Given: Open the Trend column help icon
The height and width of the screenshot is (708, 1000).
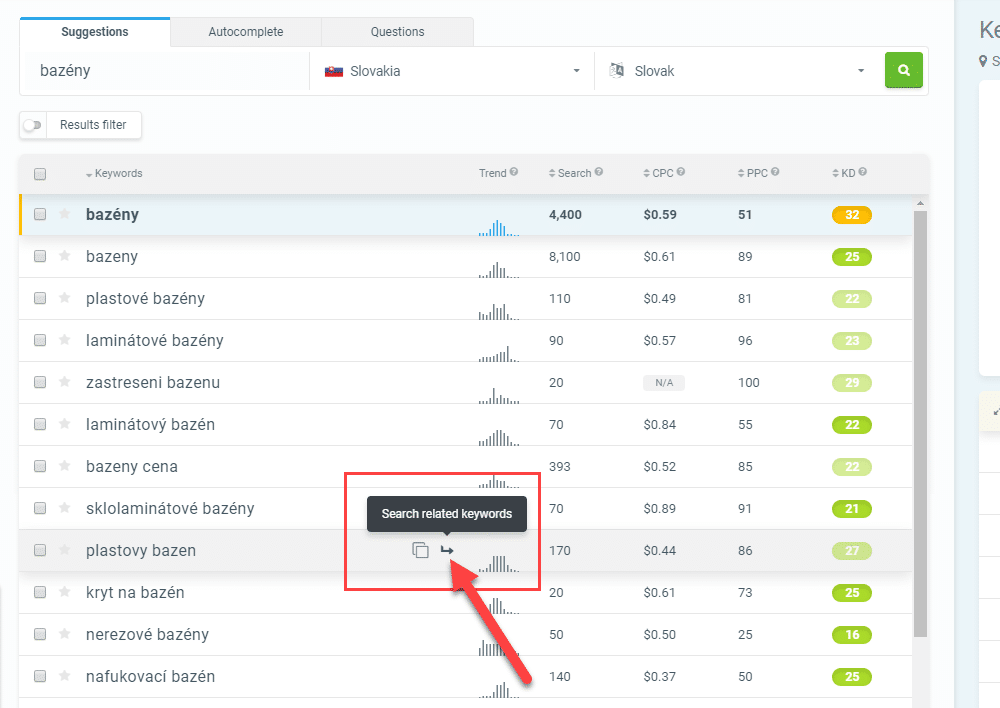Looking at the screenshot, I should click(514, 172).
